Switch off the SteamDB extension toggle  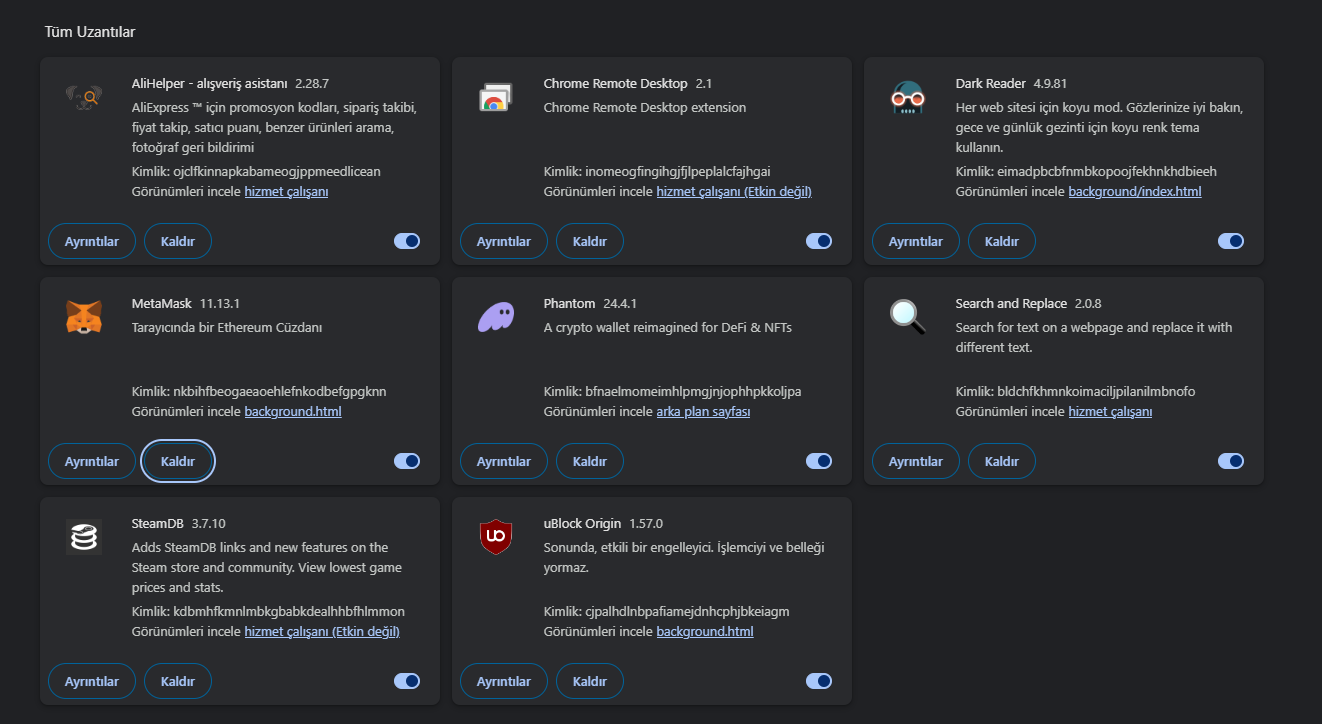407,681
